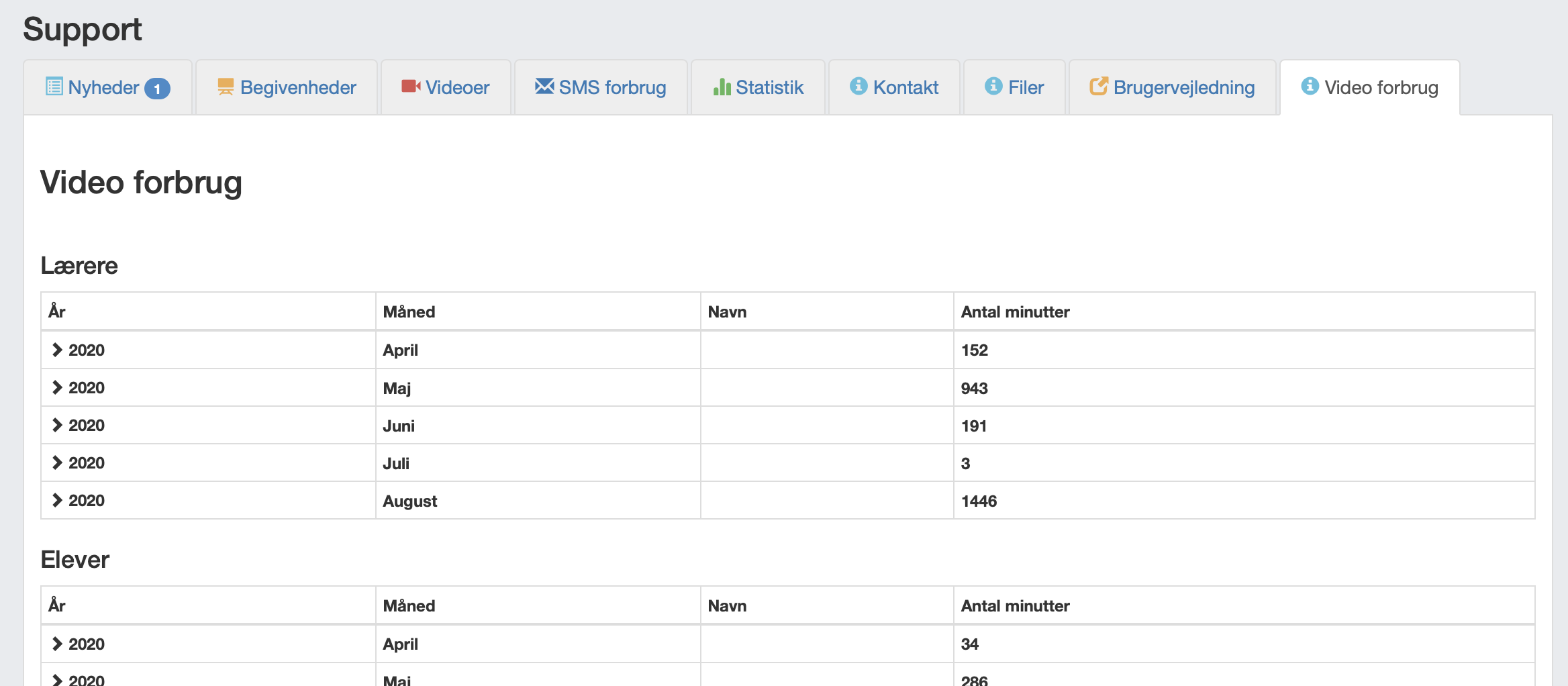1568x686 pixels.
Task: Click the green bar chart icon
Action: click(x=722, y=87)
